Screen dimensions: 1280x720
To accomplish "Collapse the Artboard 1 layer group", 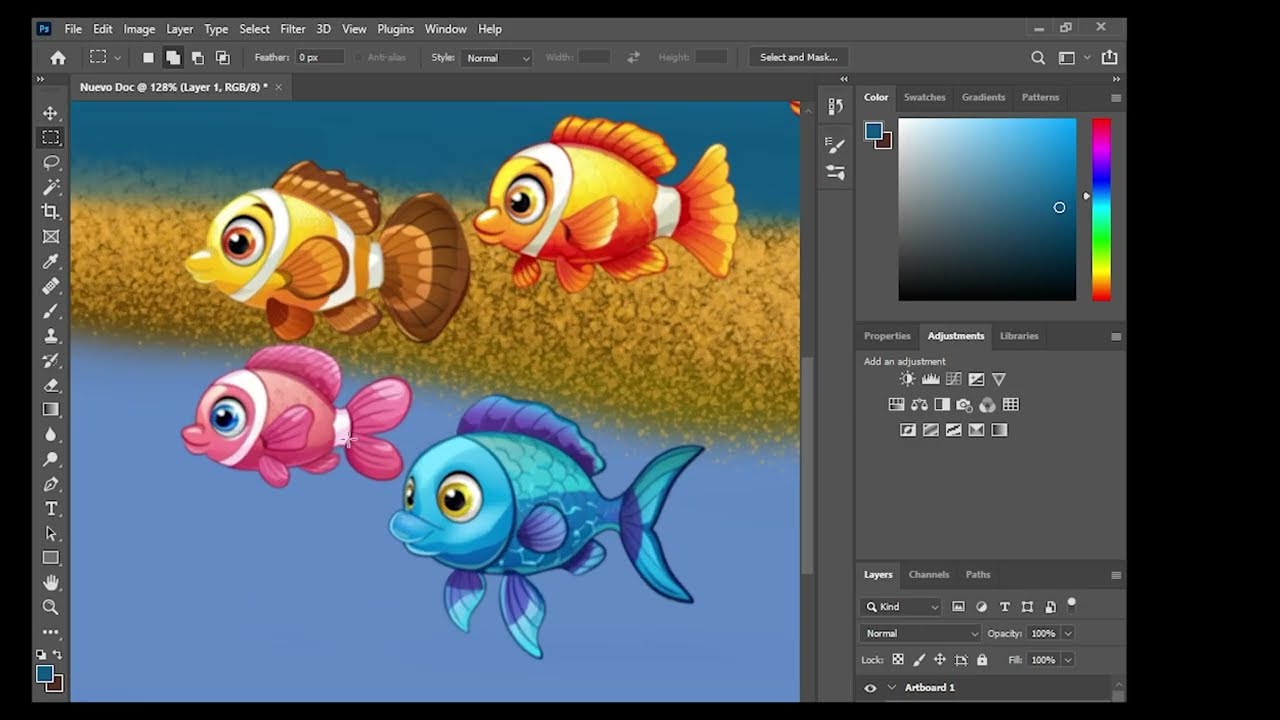I will 891,688.
